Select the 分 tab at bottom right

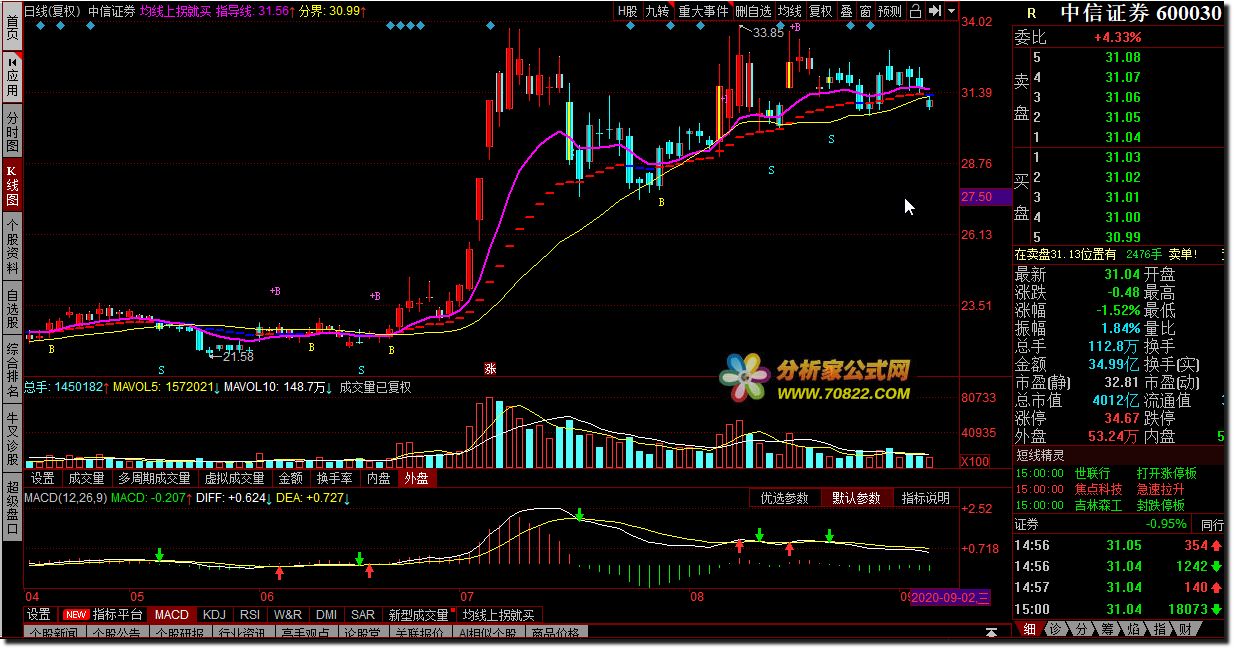(x=1081, y=629)
